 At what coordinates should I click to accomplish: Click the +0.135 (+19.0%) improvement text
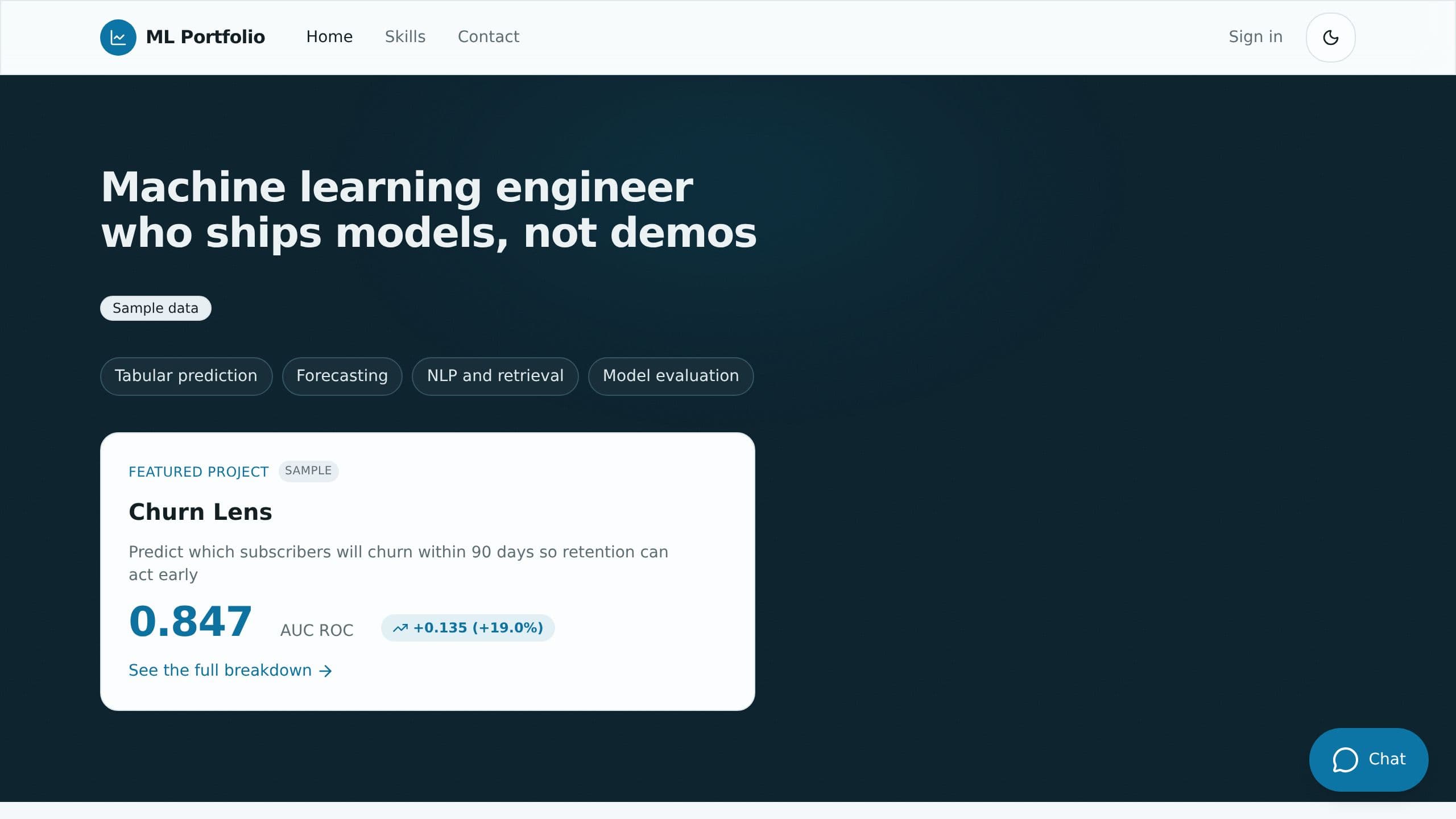(478, 628)
